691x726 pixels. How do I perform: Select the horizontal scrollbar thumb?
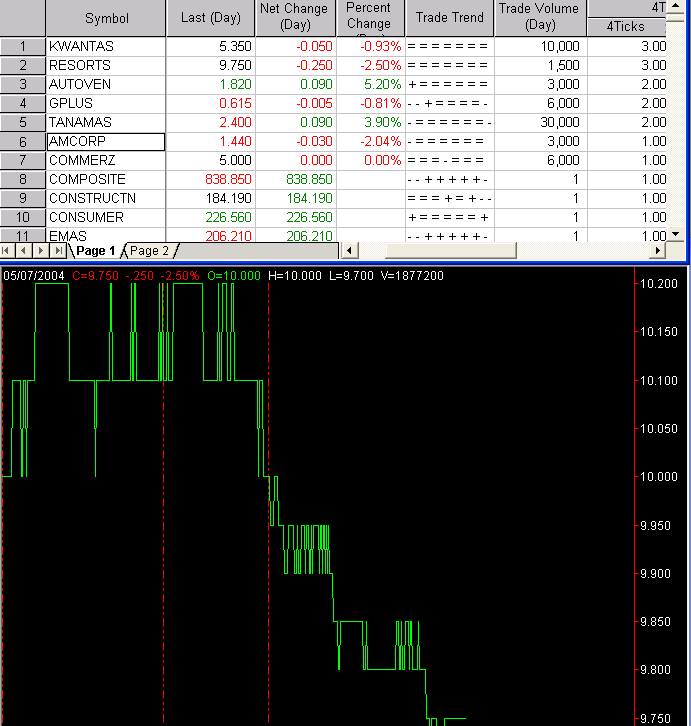(451, 250)
